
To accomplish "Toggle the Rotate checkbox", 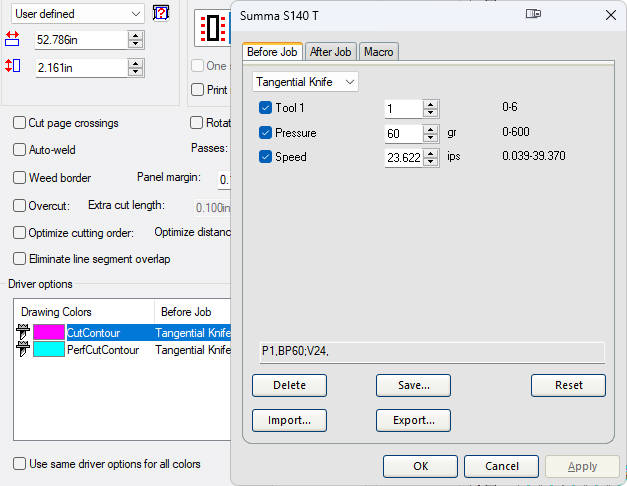I will [196, 122].
